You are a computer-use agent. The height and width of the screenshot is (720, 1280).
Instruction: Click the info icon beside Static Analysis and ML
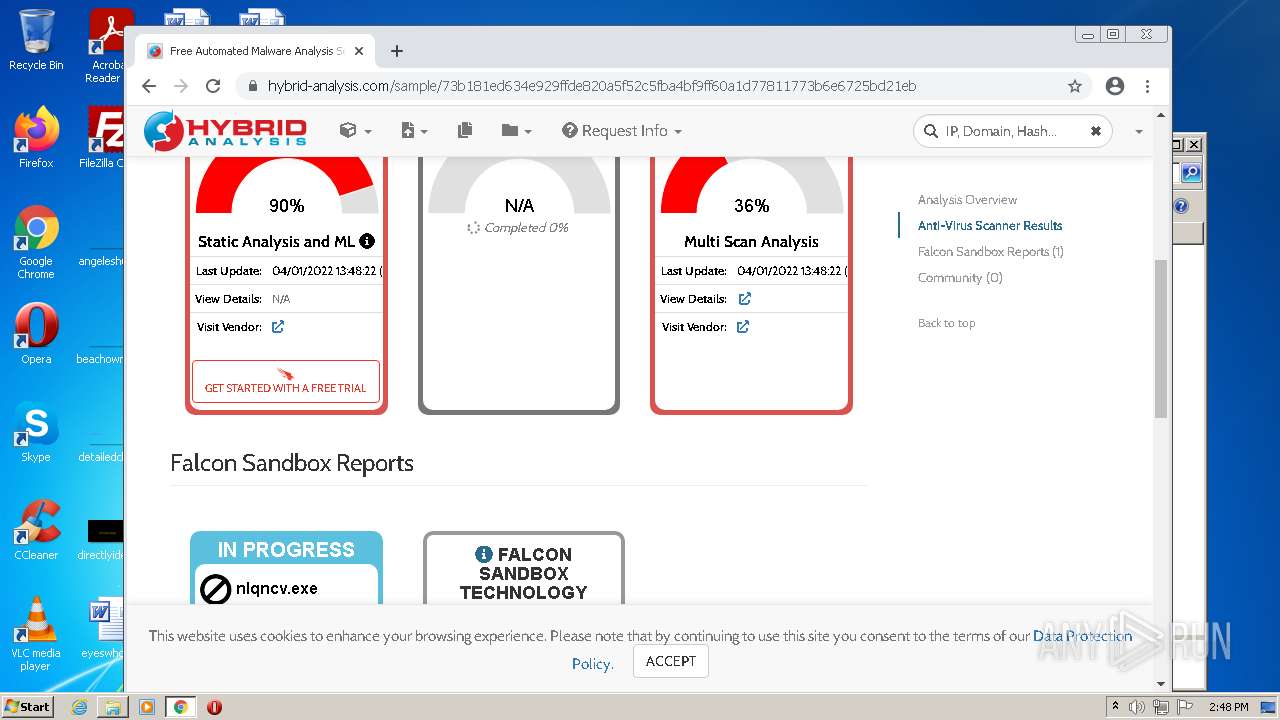(x=367, y=241)
